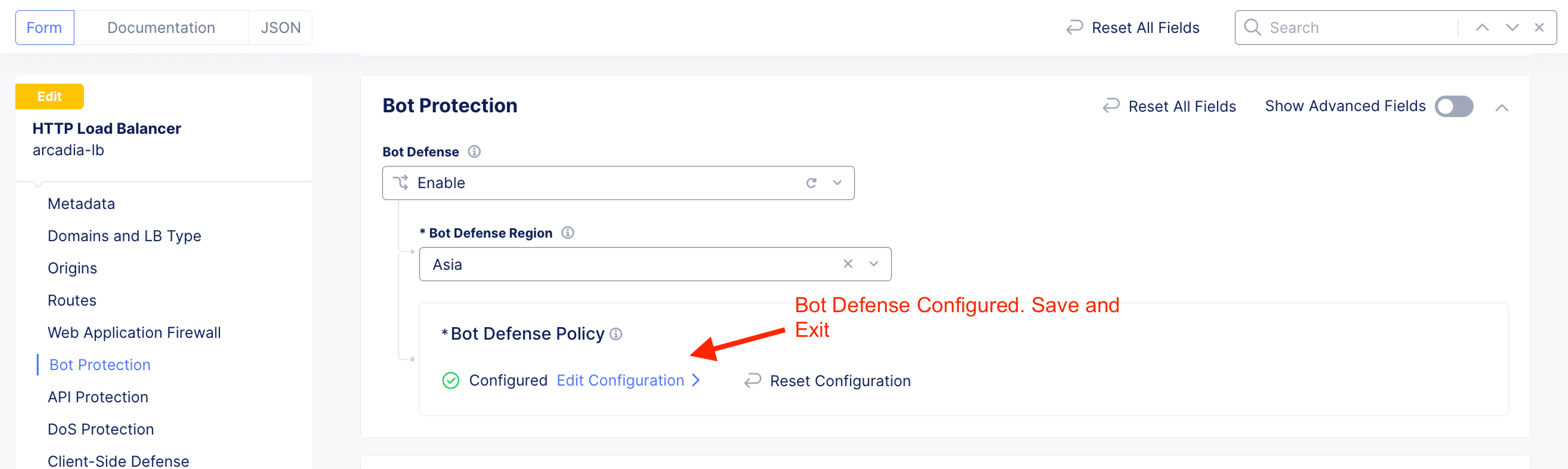Focus the Search input field
Image resolution: width=1568 pixels, height=469 pixels.
click(x=1357, y=27)
